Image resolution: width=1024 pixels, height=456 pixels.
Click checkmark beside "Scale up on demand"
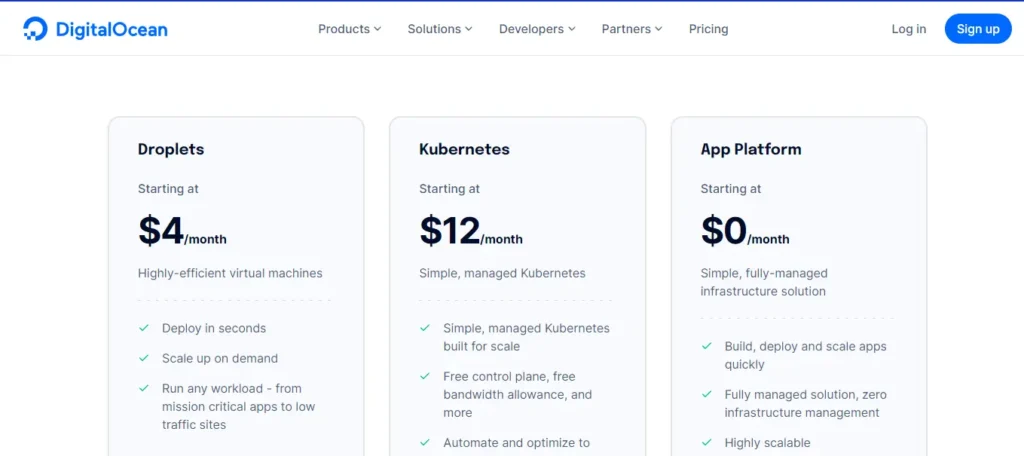pos(144,358)
